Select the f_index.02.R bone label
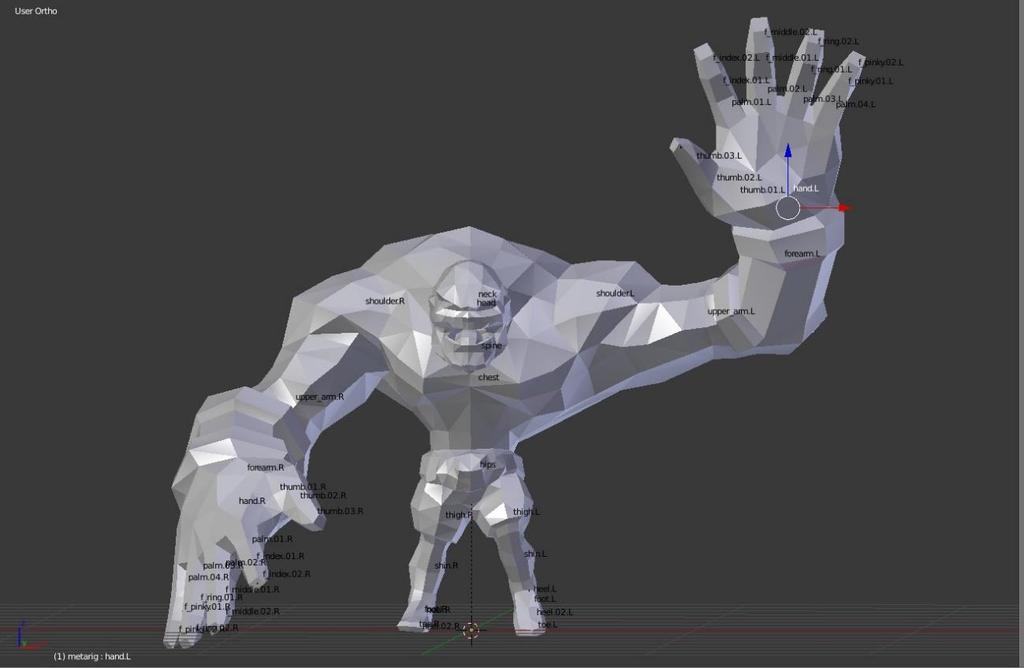Image resolution: width=1024 pixels, height=668 pixels. [x=287, y=574]
